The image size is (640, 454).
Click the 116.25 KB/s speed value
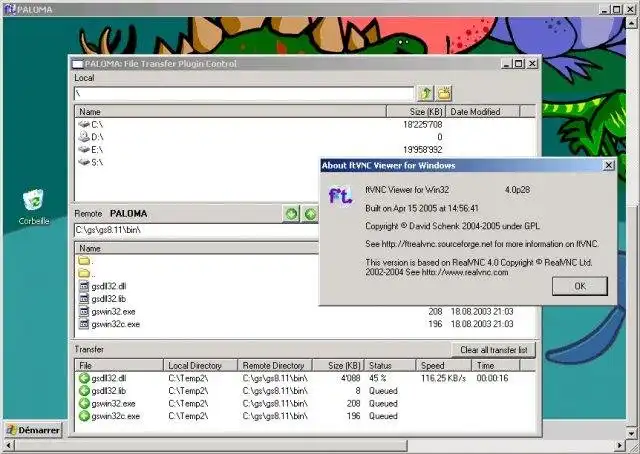[x=443, y=378]
